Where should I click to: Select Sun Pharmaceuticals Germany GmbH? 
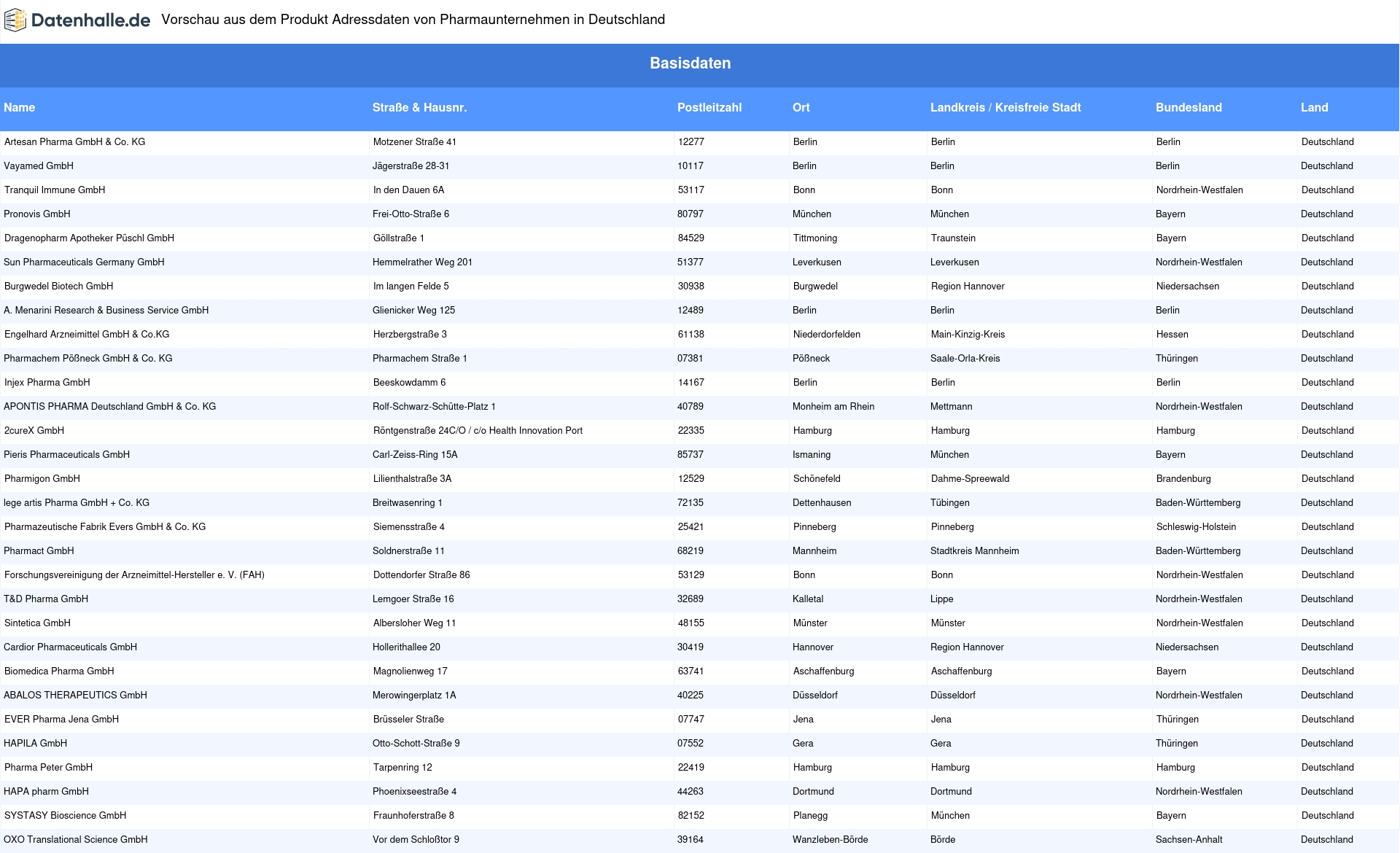click(84, 262)
